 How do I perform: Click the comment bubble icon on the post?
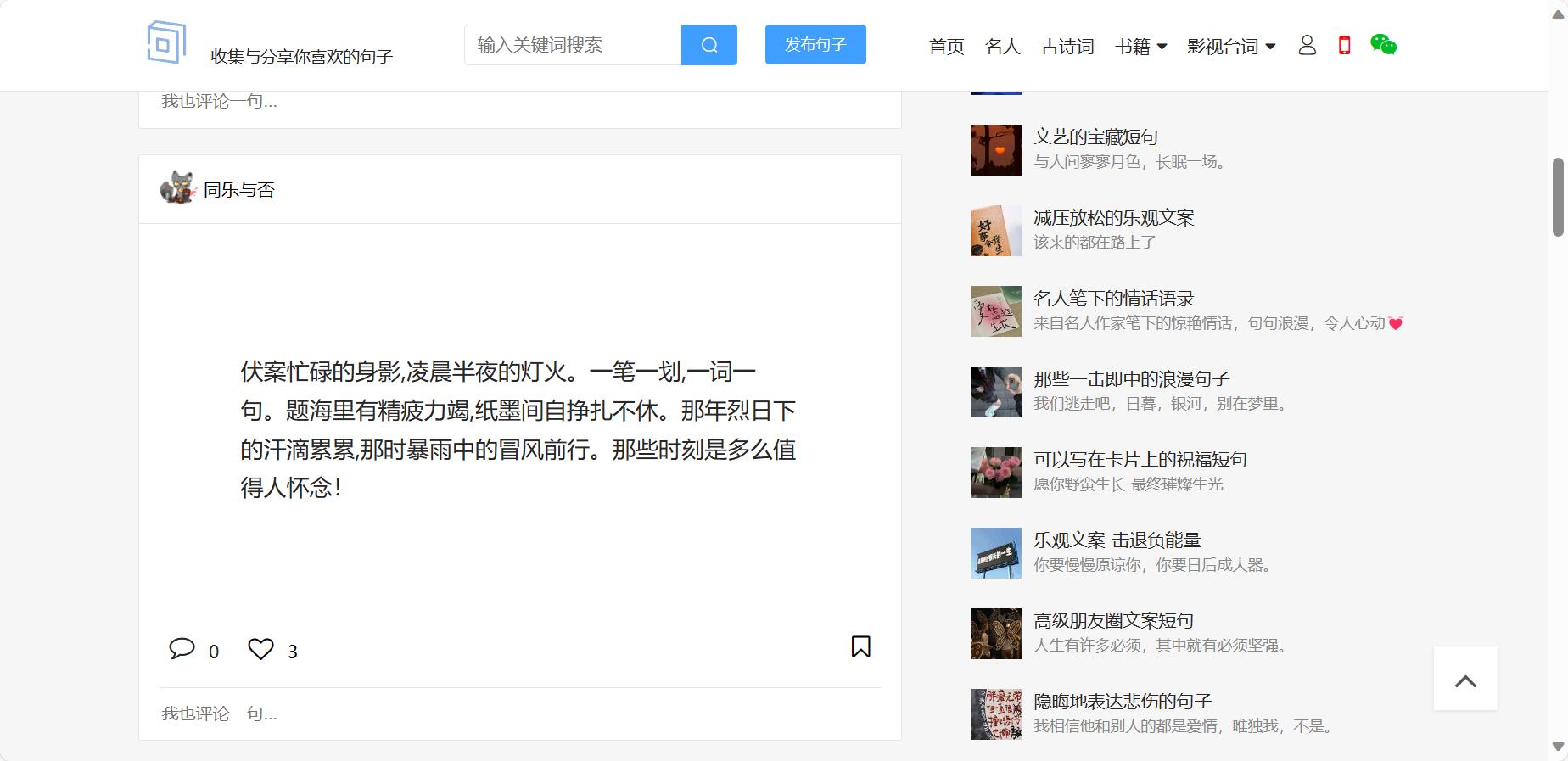pos(182,649)
